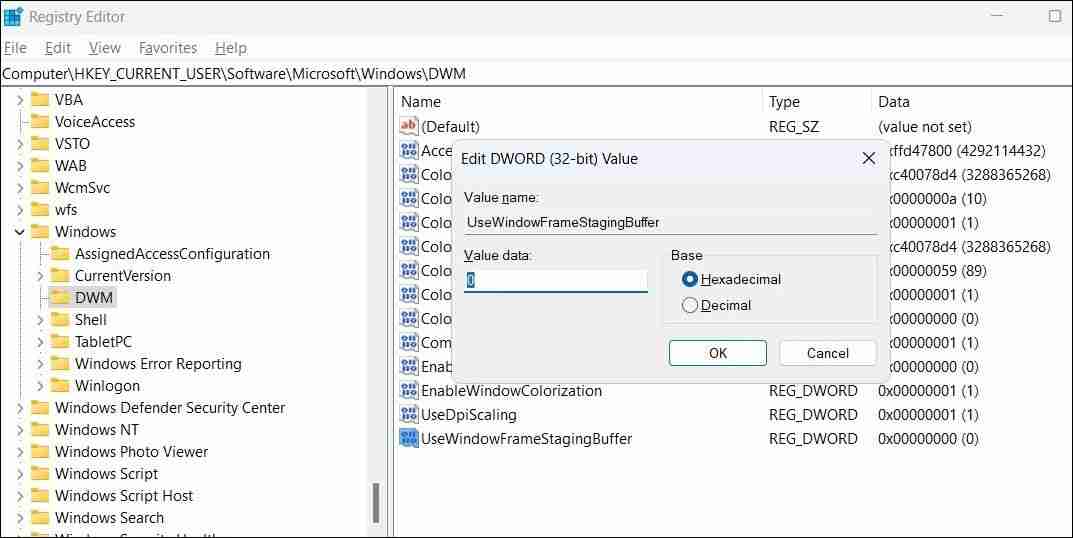Viewport: 1073px width, 538px height.
Task: Click the Value data input field
Action: pos(556,280)
